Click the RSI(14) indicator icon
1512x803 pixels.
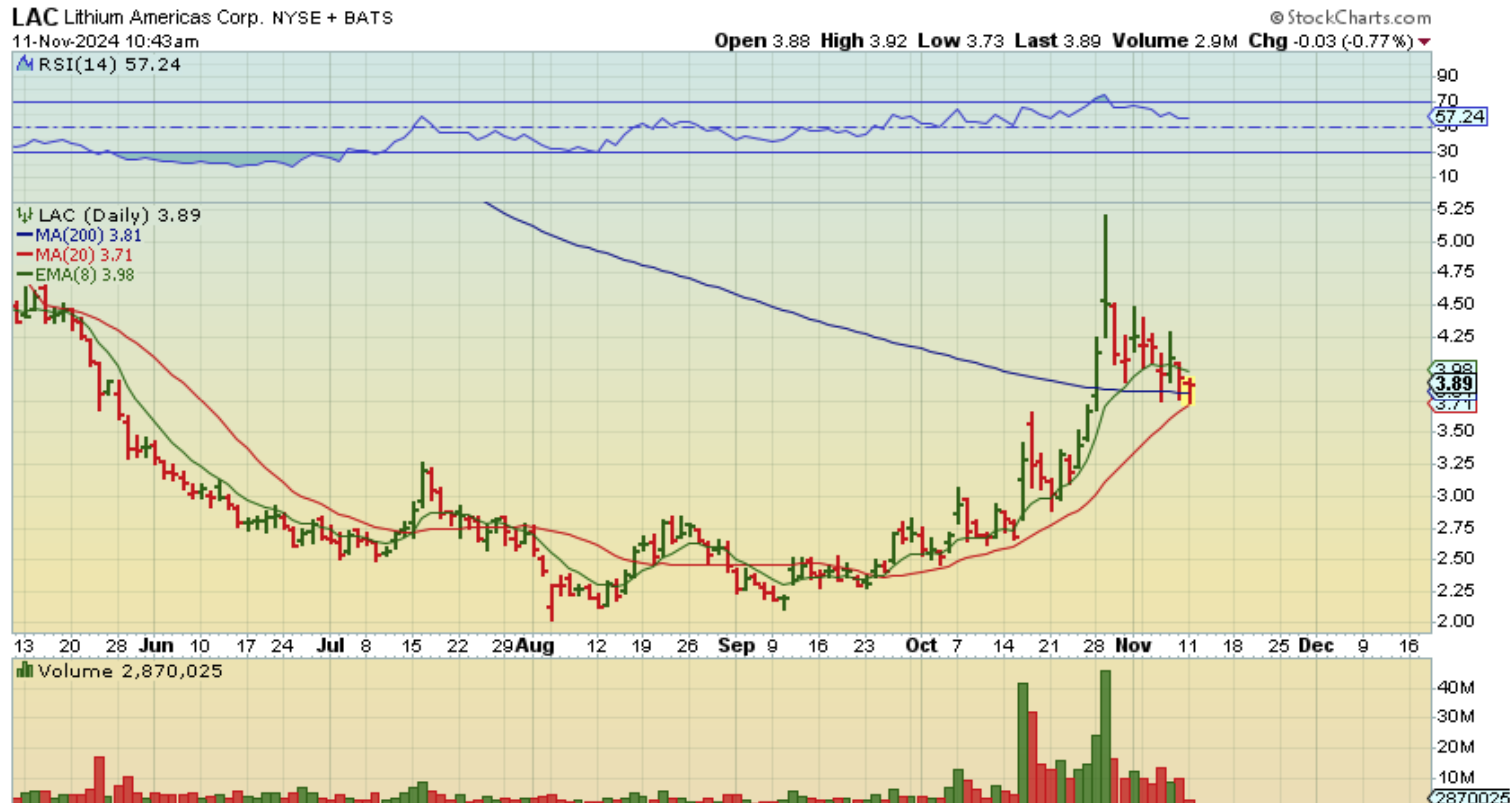25,63
